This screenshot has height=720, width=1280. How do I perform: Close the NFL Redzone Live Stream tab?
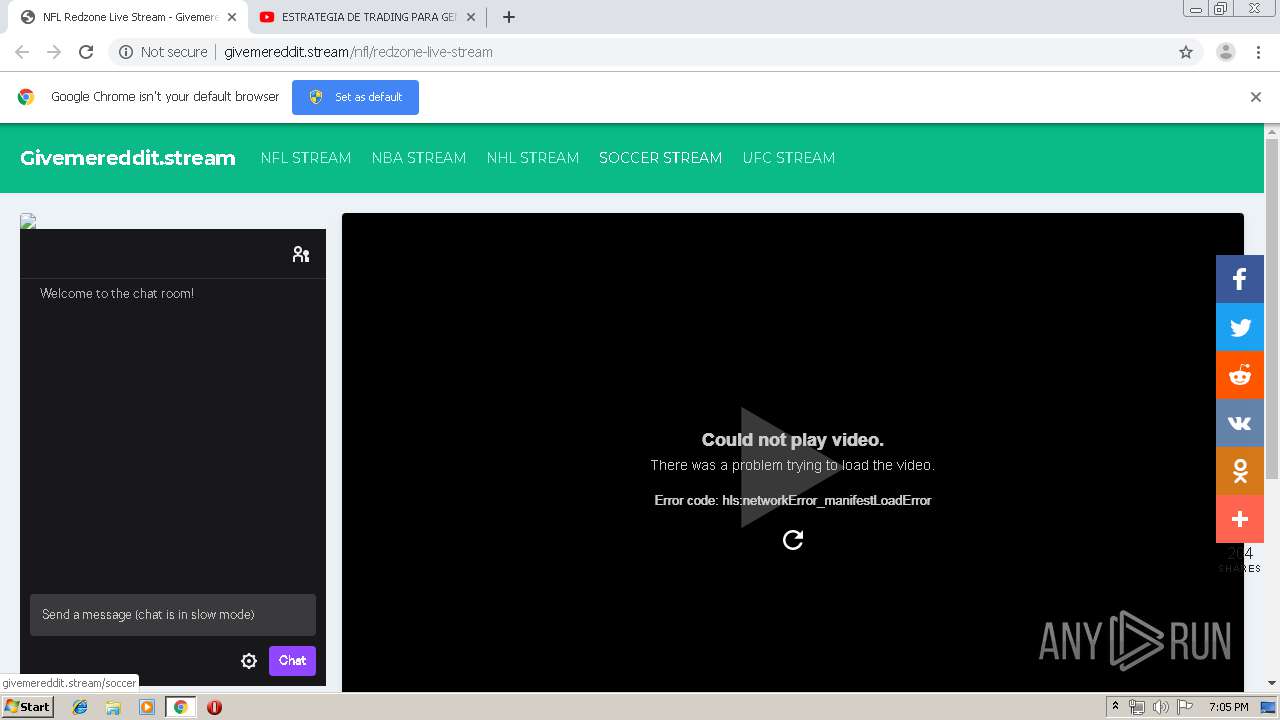231,17
